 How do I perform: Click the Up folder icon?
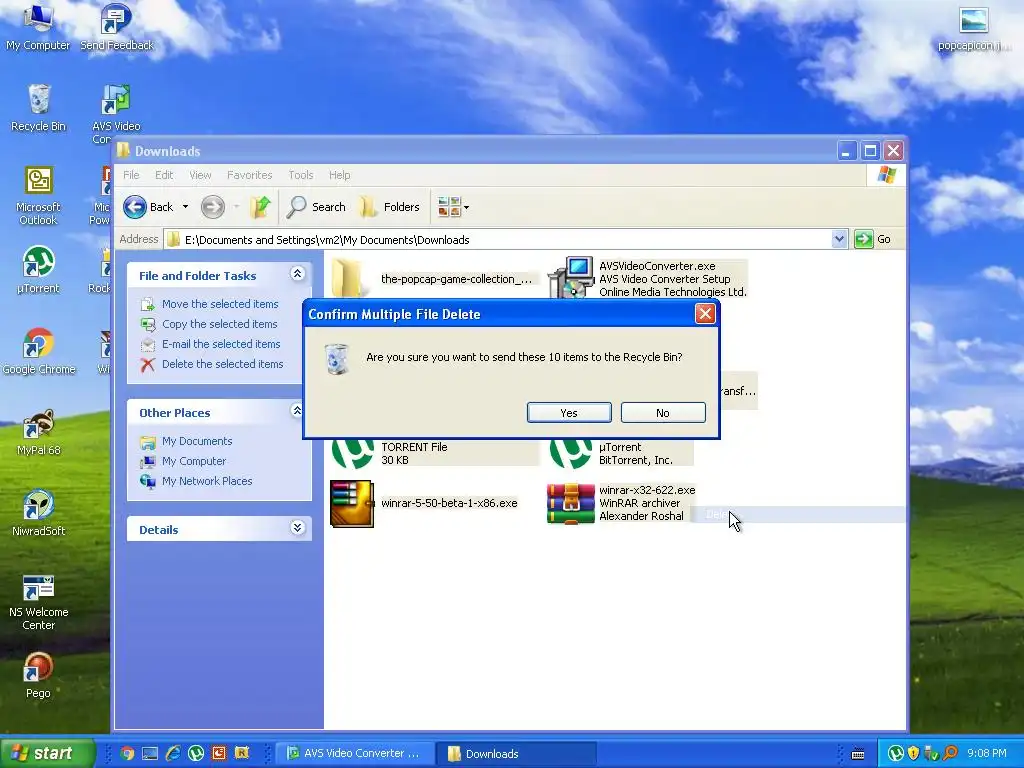point(260,207)
